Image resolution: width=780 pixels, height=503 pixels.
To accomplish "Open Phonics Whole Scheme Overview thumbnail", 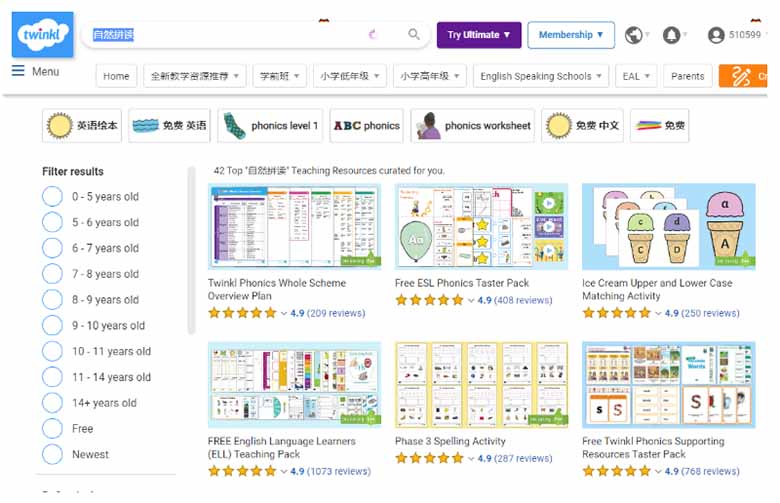I will pos(294,226).
